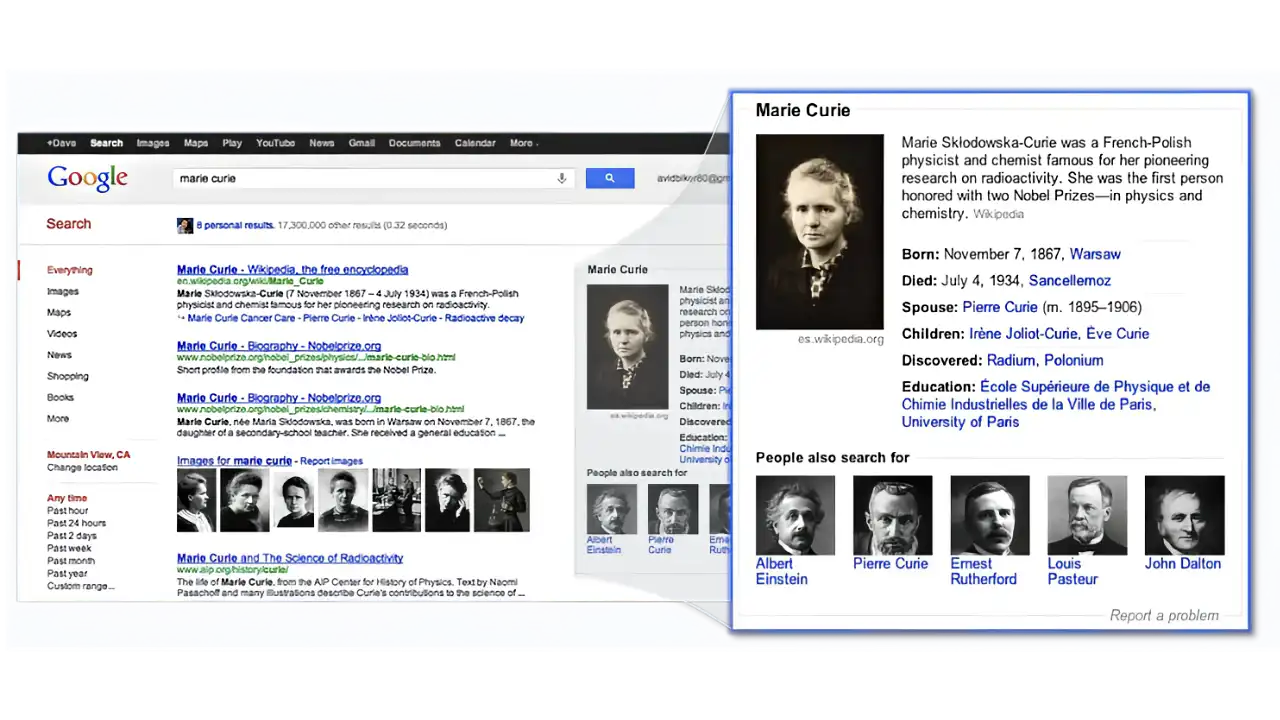Open Marie Curie Cancer Care sitelink

(241, 318)
